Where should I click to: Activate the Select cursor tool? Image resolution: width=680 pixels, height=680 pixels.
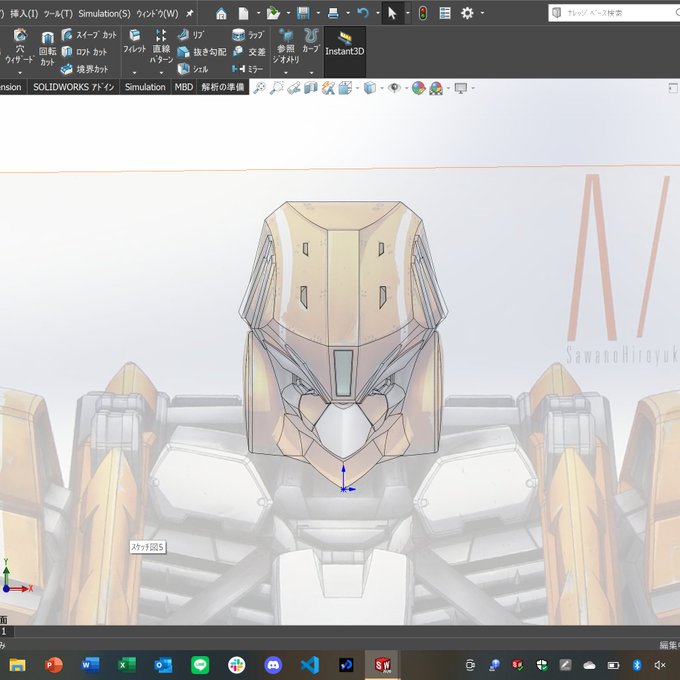point(392,13)
